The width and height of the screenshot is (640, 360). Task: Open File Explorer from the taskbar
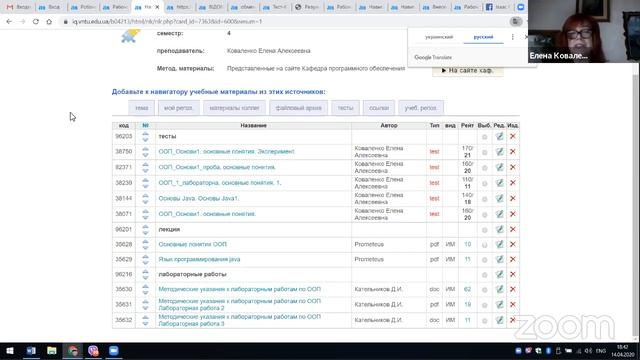(x=52, y=351)
